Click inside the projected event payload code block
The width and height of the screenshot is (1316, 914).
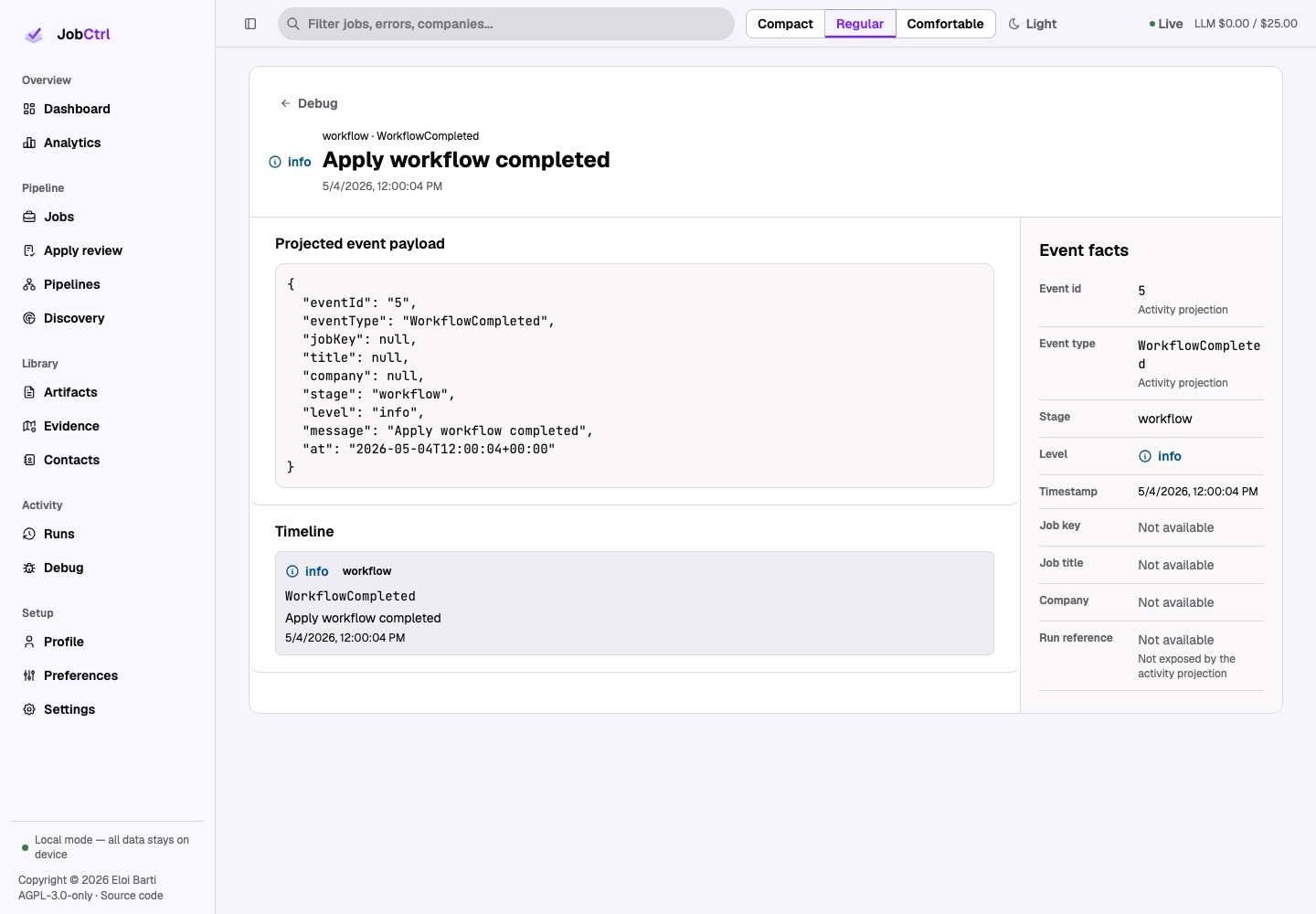[x=634, y=376]
